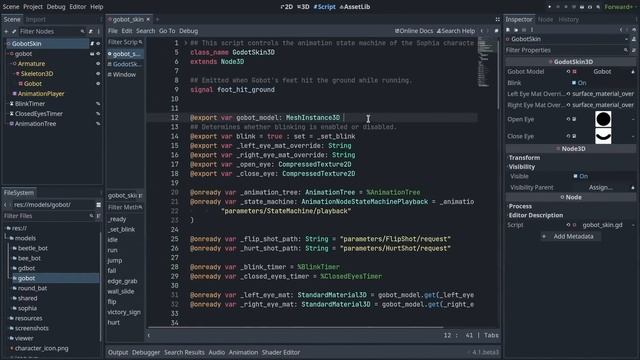Load resource folder icon in Inspector
The height and width of the screenshot is (360, 640).
(516, 30)
